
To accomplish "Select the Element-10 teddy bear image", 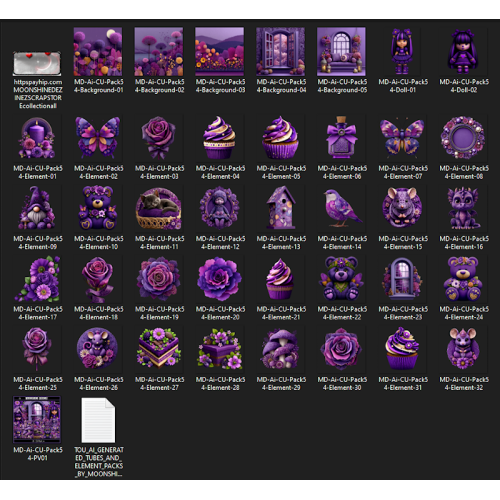I will pyautogui.click(x=98, y=208).
